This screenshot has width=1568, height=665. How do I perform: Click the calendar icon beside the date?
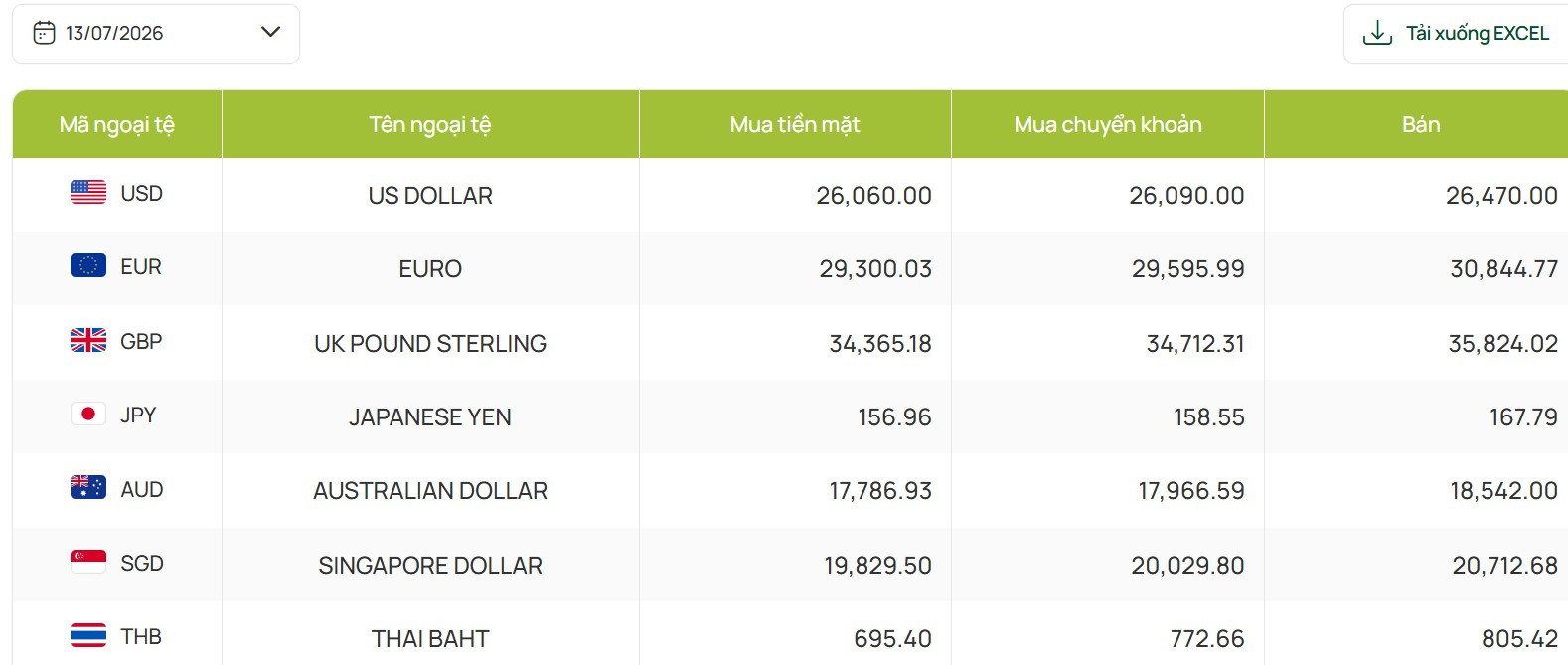tap(44, 33)
